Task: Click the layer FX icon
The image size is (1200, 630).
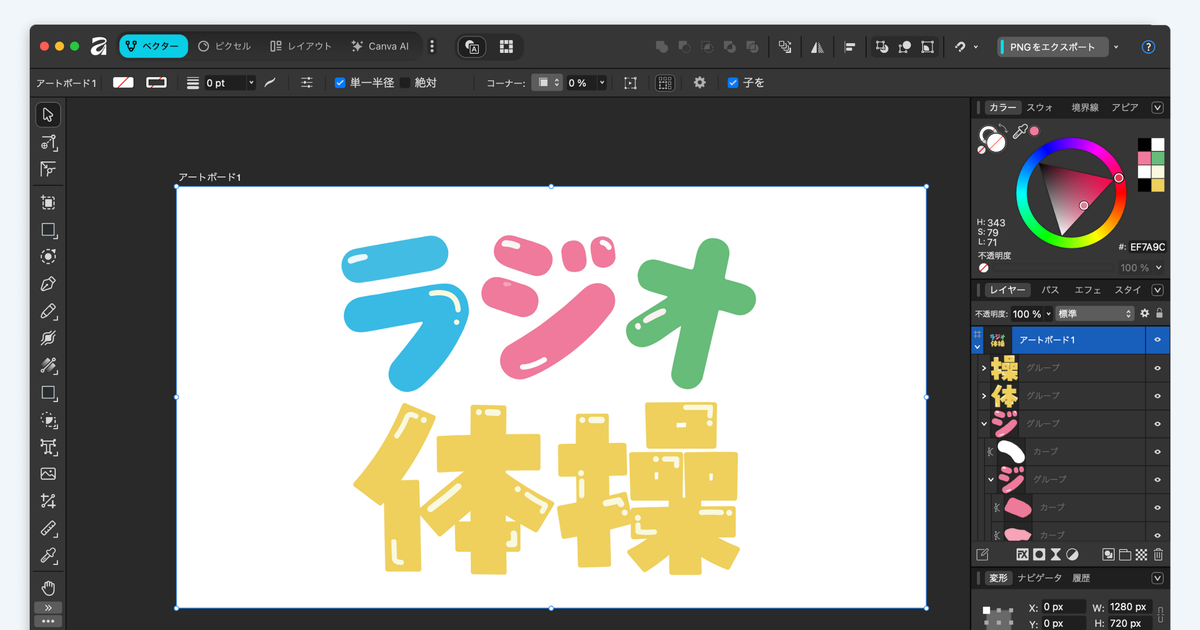Action: coord(1022,554)
